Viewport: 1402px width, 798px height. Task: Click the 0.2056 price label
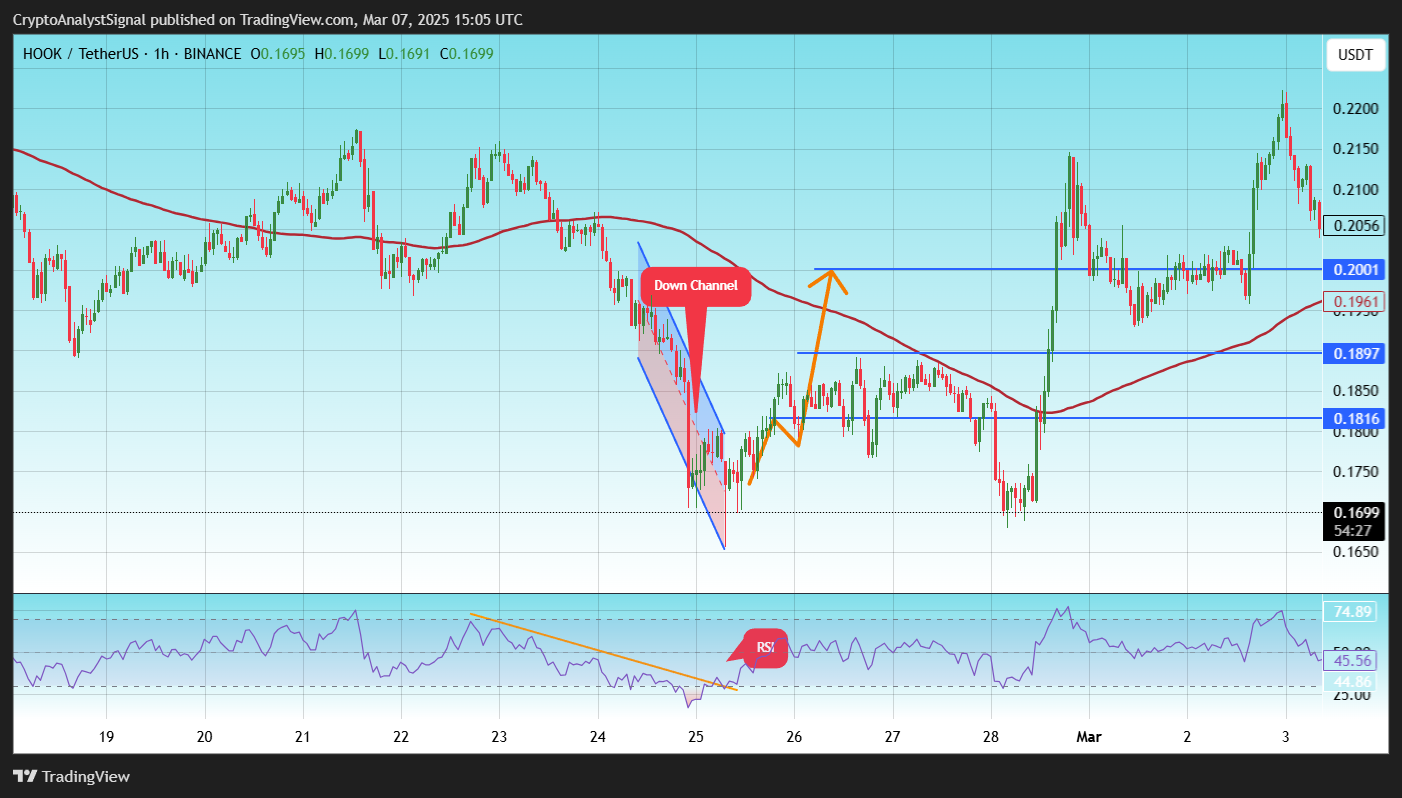(1355, 226)
